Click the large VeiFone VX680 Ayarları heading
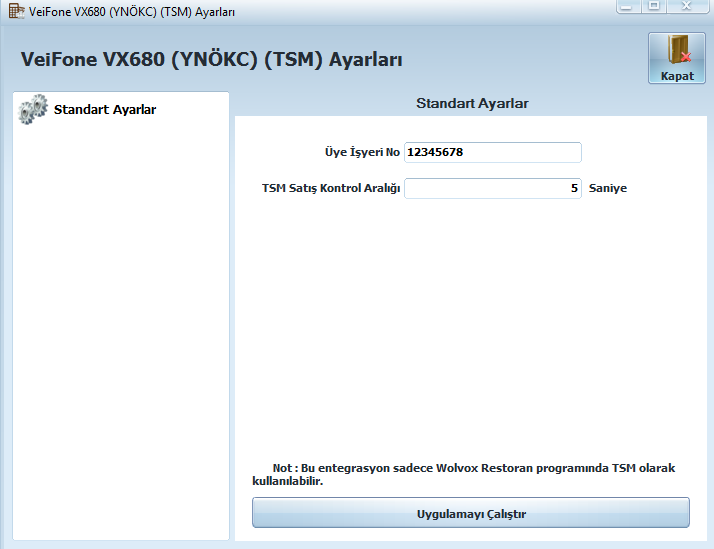 tap(211, 60)
